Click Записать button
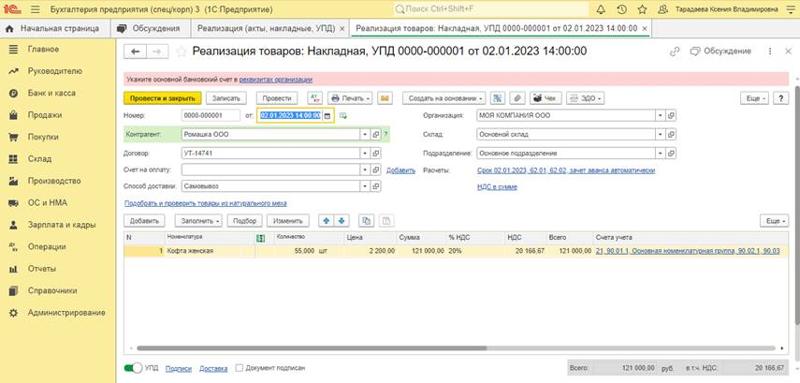Image resolution: width=800 pixels, height=383 pixels. [226, 98]
